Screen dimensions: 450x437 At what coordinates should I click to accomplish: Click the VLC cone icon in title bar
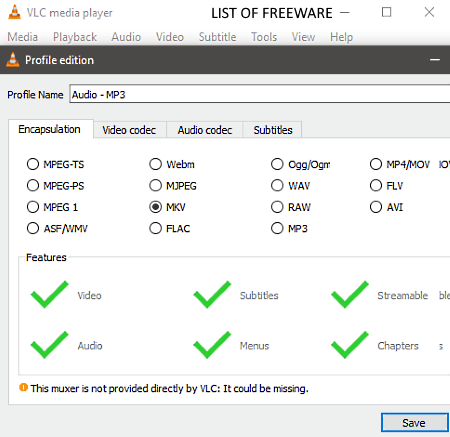[14, 12]
